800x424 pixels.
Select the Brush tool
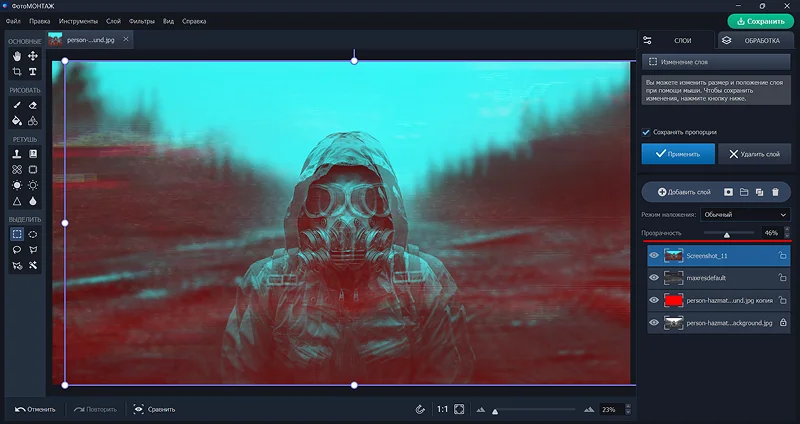click(17, 105)
